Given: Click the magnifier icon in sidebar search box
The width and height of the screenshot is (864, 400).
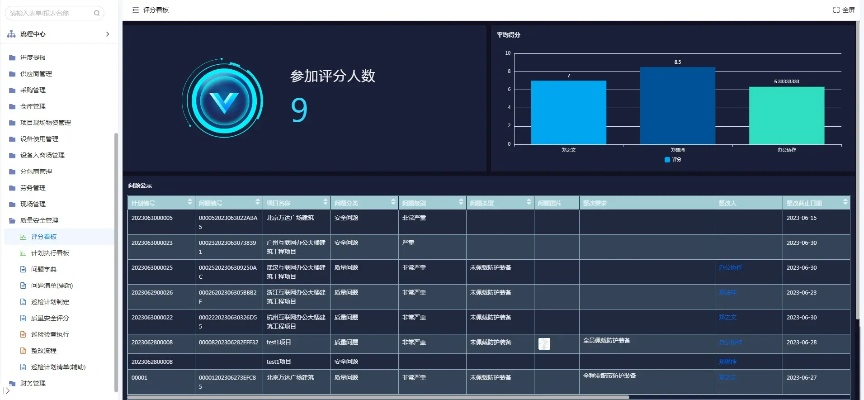Looking at the screenshot, I should tap(96, 14).
